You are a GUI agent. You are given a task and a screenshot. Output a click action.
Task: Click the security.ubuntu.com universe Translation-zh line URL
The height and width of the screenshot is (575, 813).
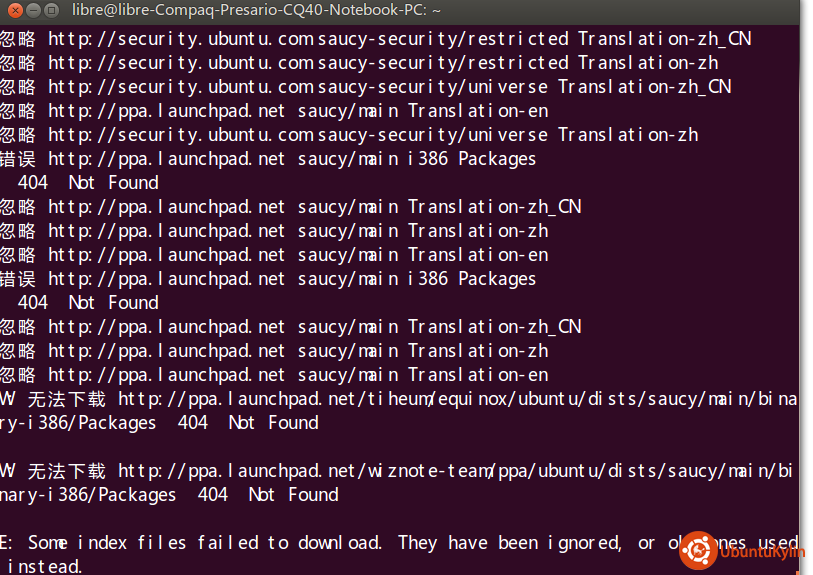[373, 135]
